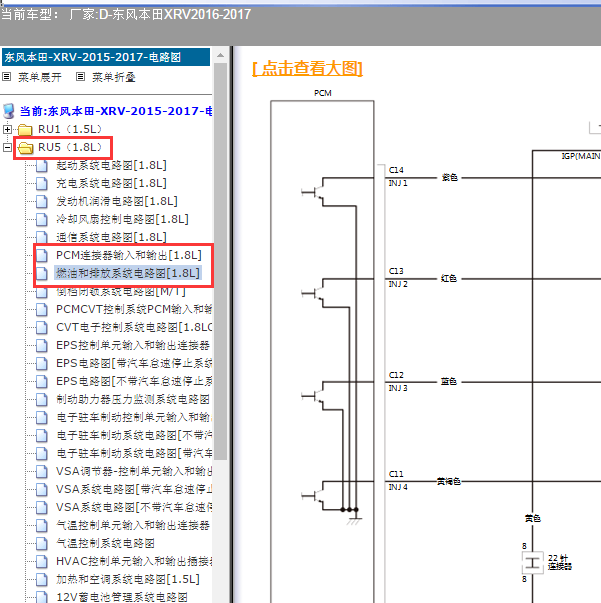
Task: Open 充电系统电路图[1.8L] item
Action: [111, 183]
